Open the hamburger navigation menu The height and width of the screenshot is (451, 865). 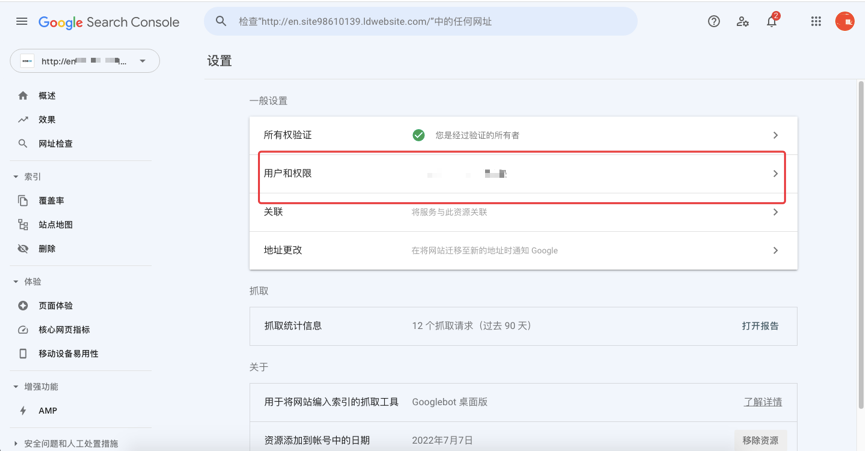click(22, 22)
